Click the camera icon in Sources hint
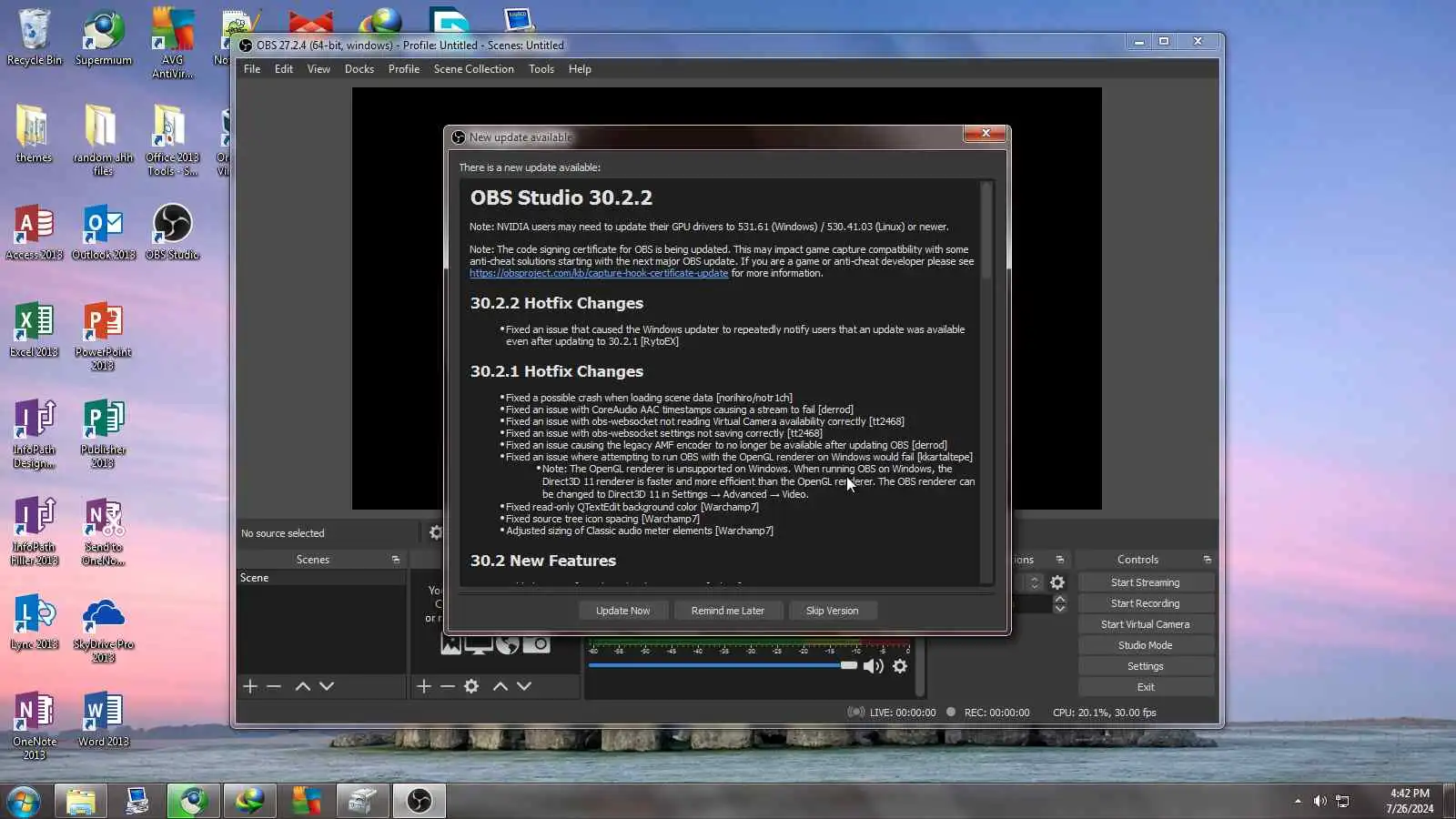1456x819 pixels. 537,645
